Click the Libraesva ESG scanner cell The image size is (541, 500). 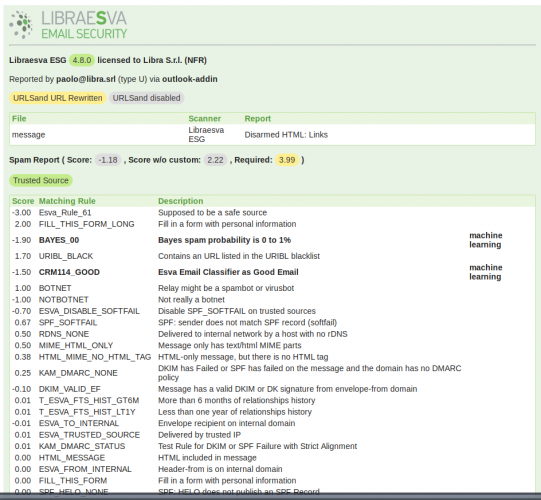click(206, 135)
